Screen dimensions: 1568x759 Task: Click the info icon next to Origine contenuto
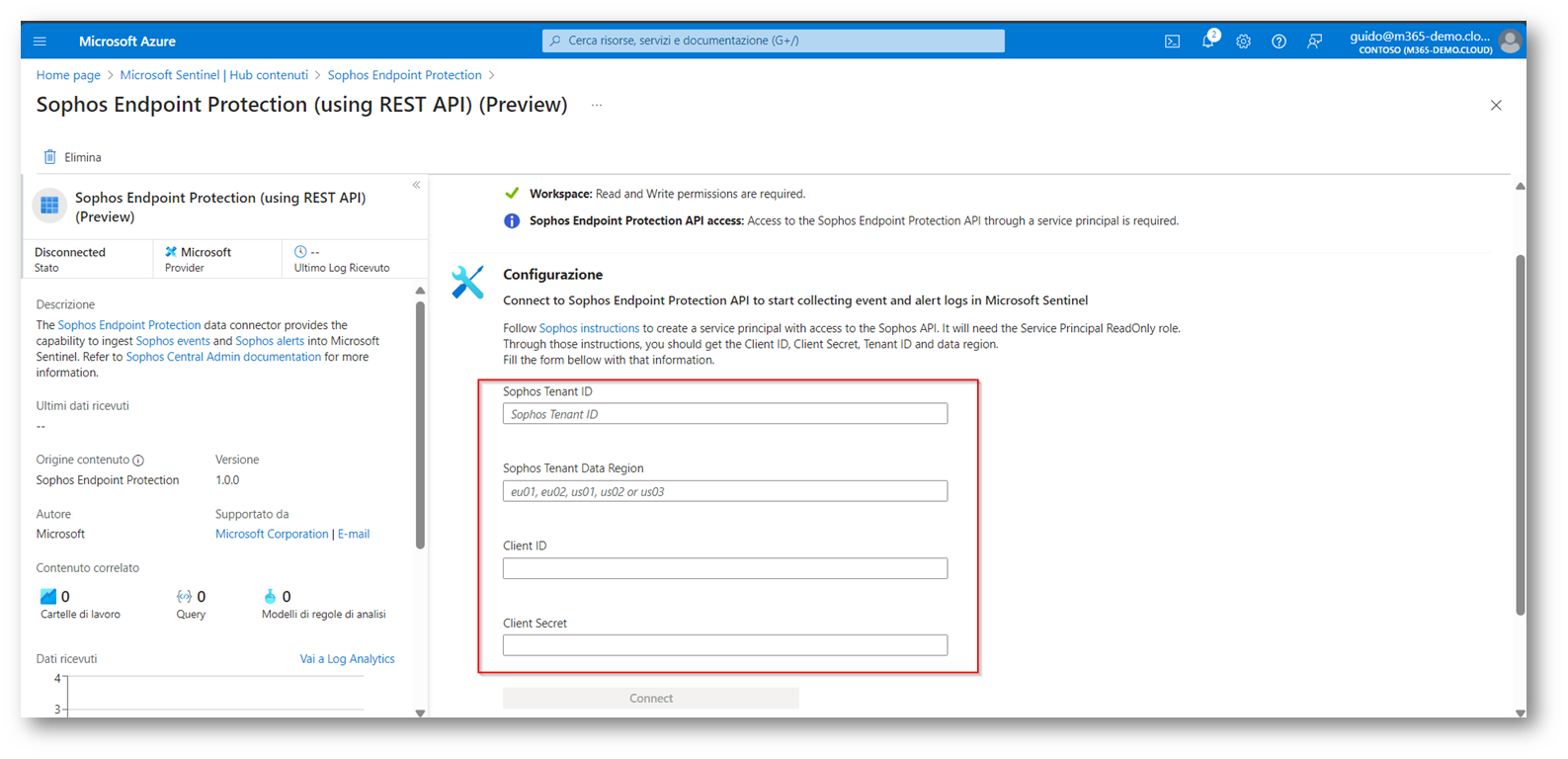[138, 461]
